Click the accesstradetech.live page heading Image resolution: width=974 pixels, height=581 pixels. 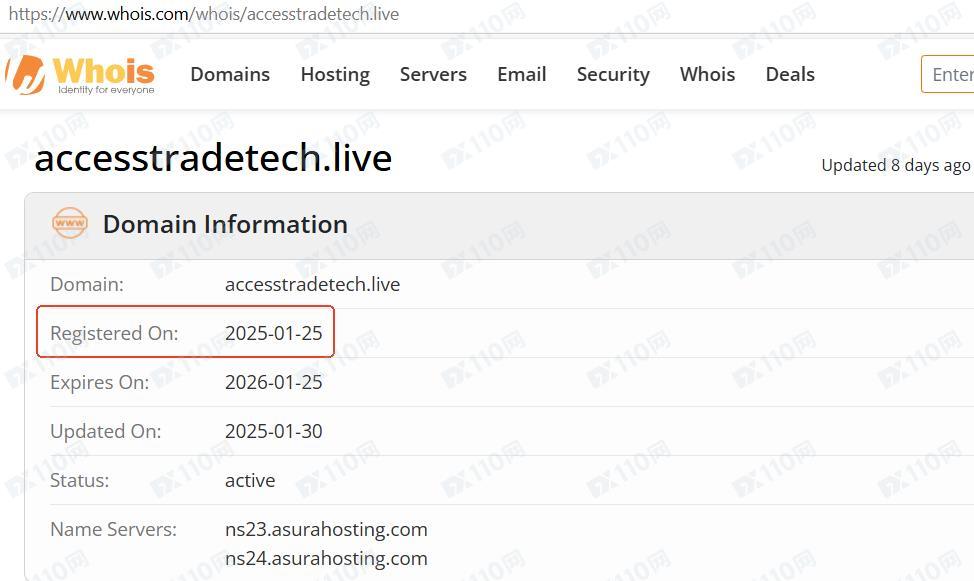(213, 158)
